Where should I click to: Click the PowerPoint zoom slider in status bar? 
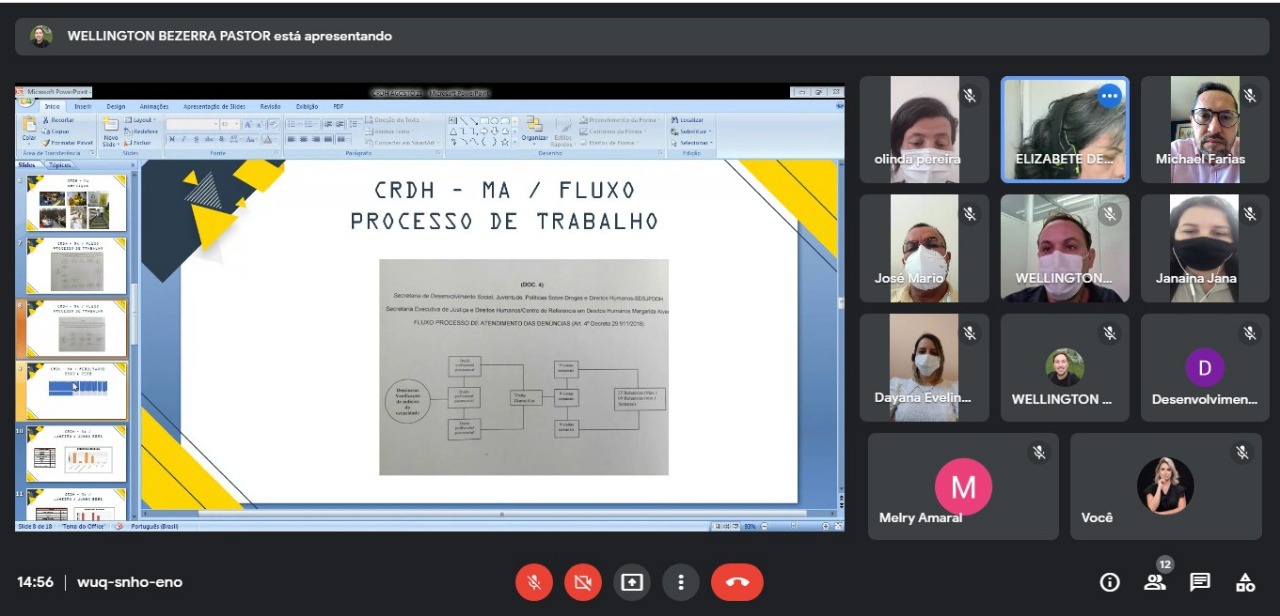pyautogui.click(x=792, y=526)
